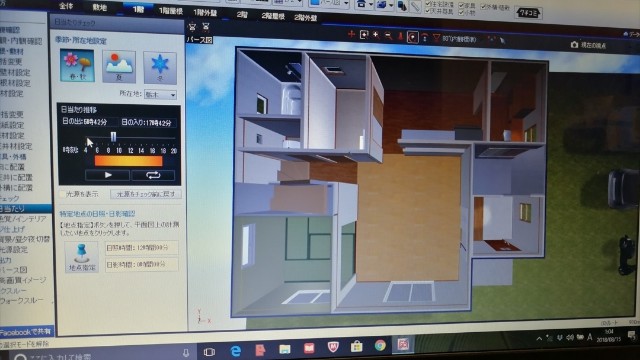This screenshot has height=360, width=640.
Task: Open File Explorer from the taskbar
Action: [284, 349]
